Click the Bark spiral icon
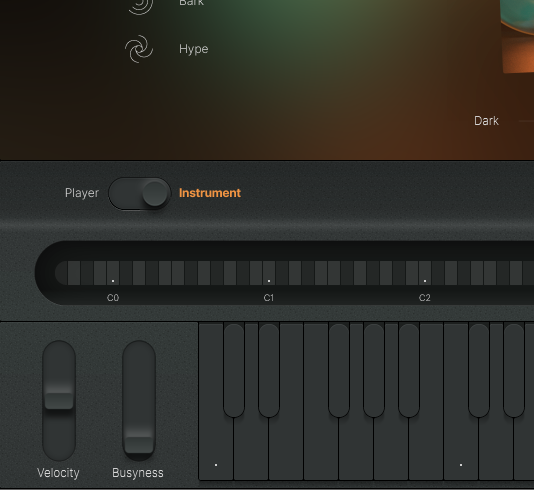This screenshot has width=534, height=490. point(140,5)
